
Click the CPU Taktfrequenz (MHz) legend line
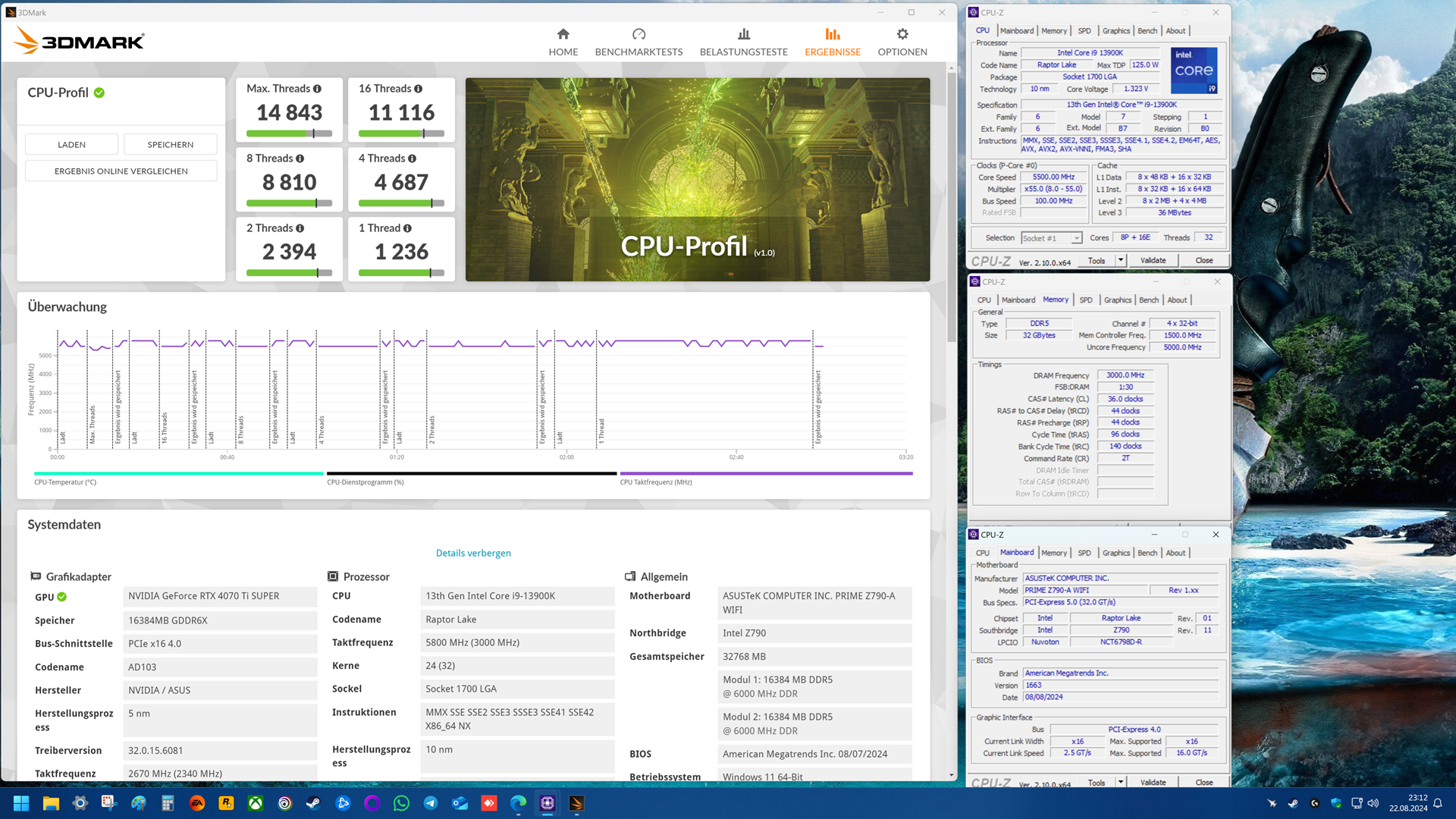point(766,473)
